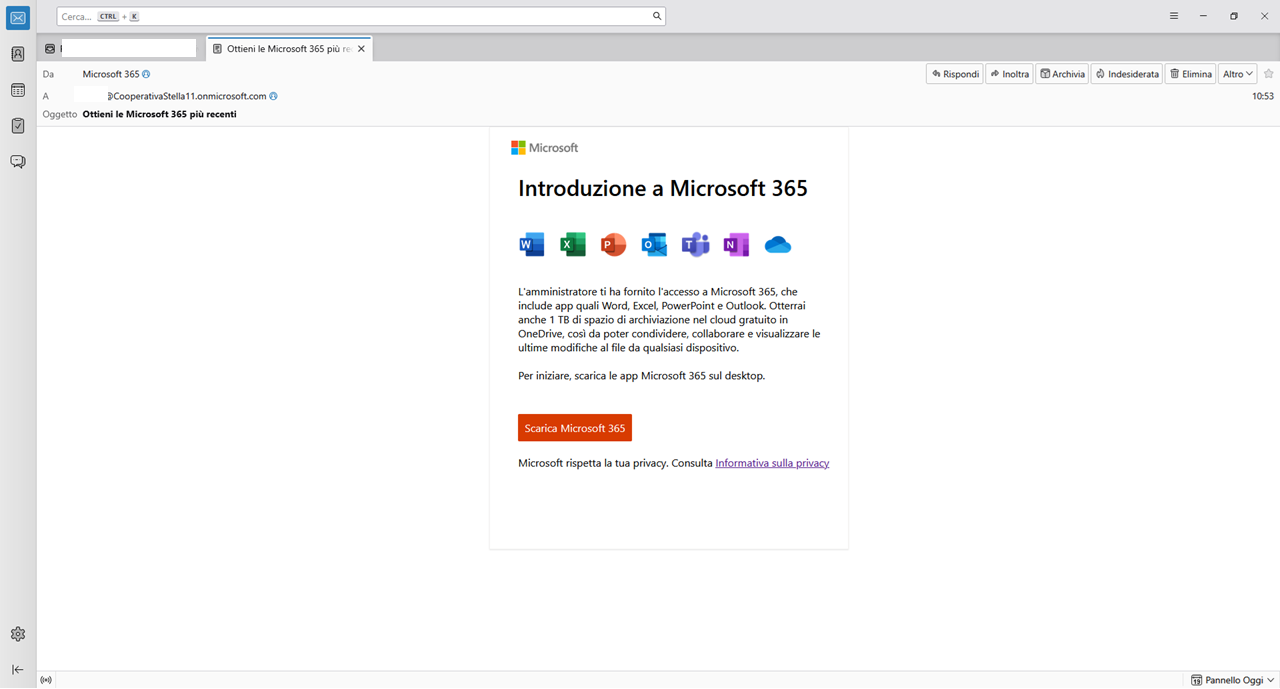Click the contact icon next to sender Microsoft 365
Screen dimensions: 1280x689
pyautogui.click(x=146, y=74)
